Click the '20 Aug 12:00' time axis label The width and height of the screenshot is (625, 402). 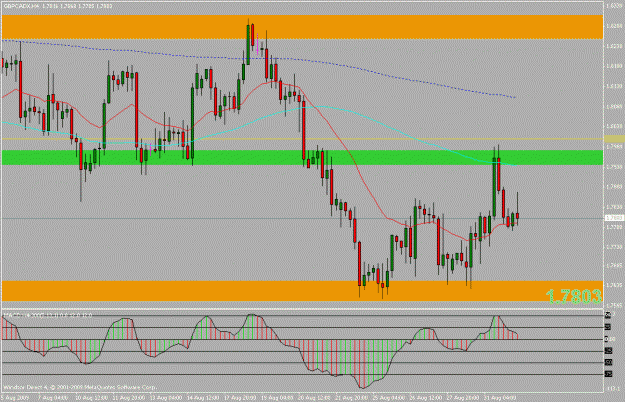click(x=314, y=398)
